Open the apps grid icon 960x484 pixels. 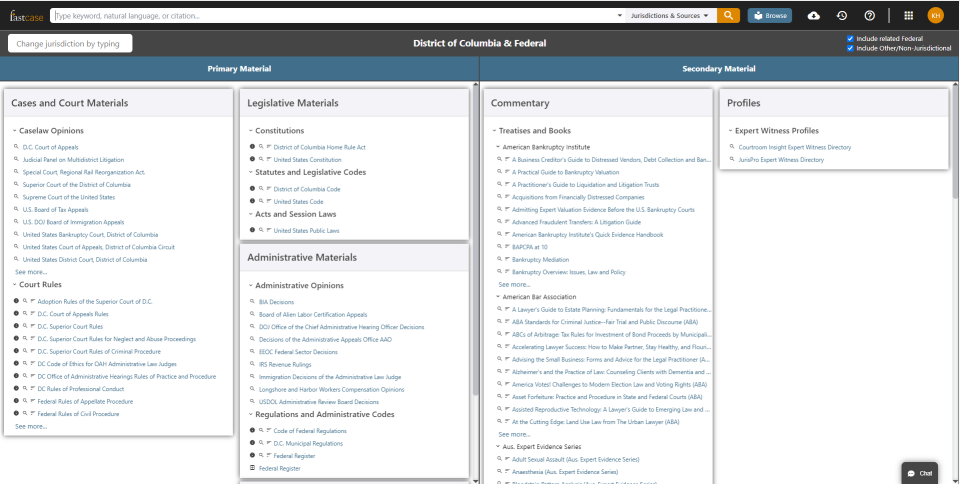[x=909, y=15]
